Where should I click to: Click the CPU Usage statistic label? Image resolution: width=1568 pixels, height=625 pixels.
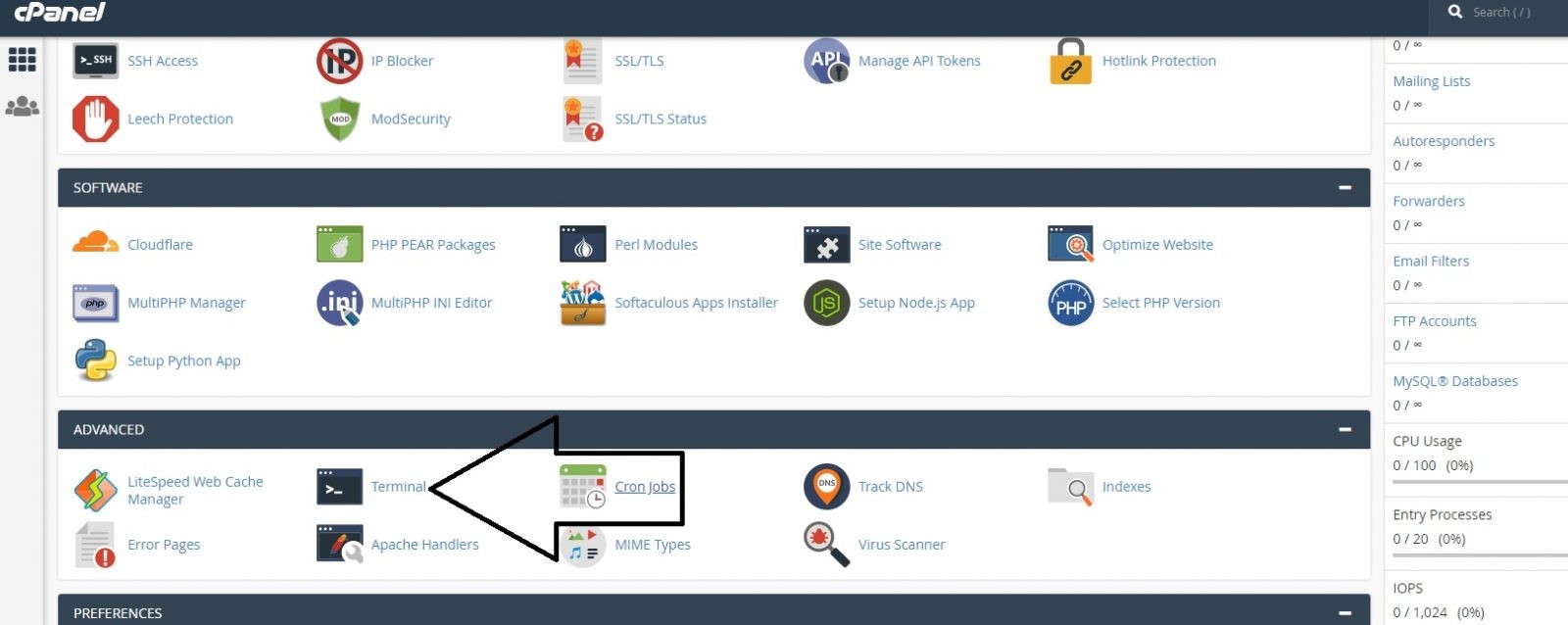tap(1427, 442)
